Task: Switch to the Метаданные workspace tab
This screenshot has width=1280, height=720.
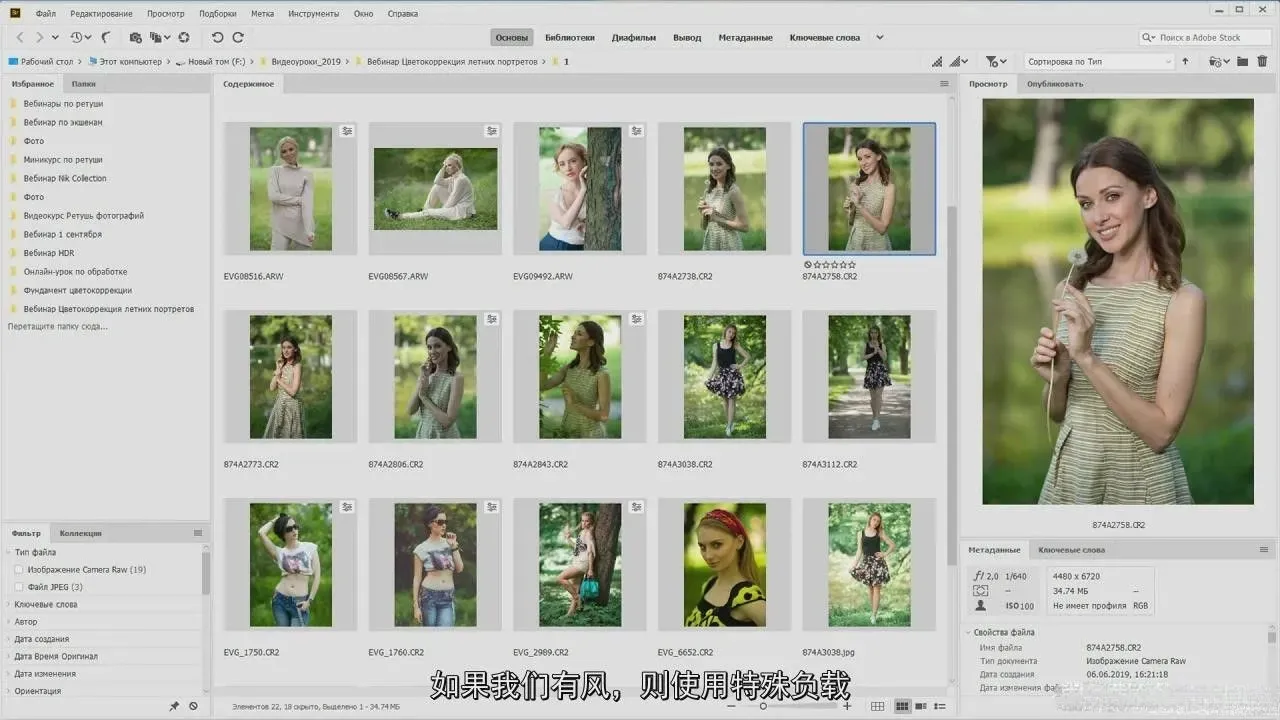Action: point(745,37)
